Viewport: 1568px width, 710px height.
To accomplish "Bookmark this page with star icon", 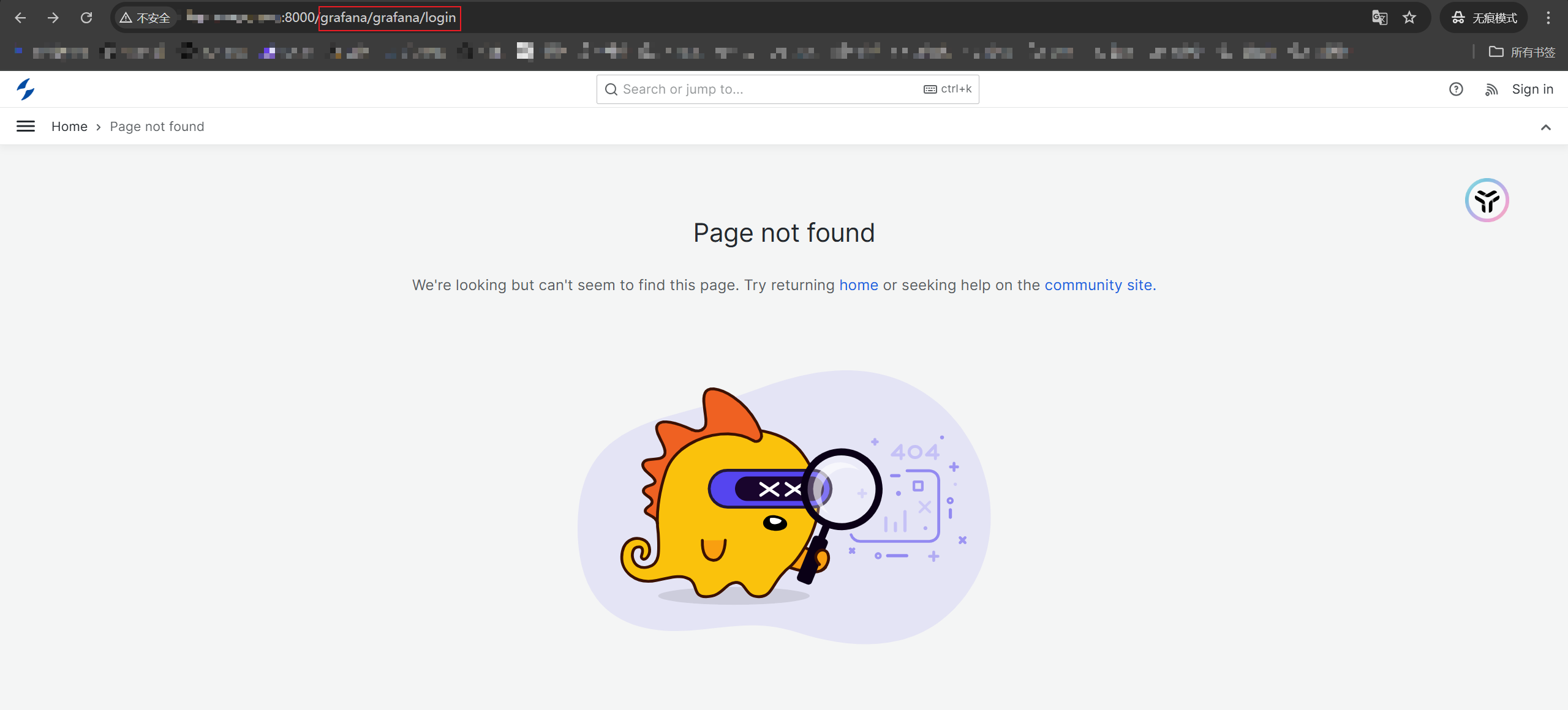I will coord(1409,18).
